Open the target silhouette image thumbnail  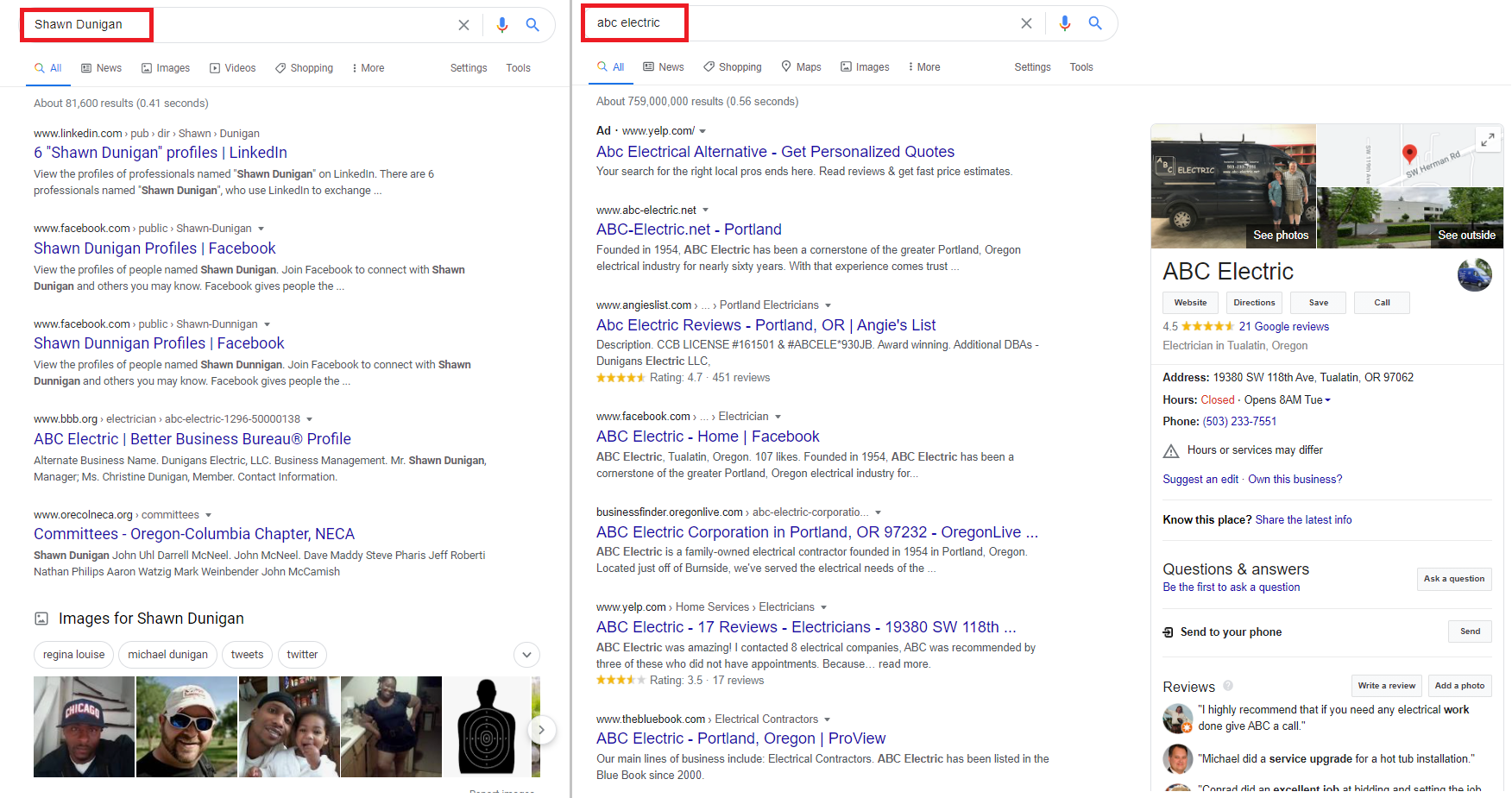(x=486, y=727)
